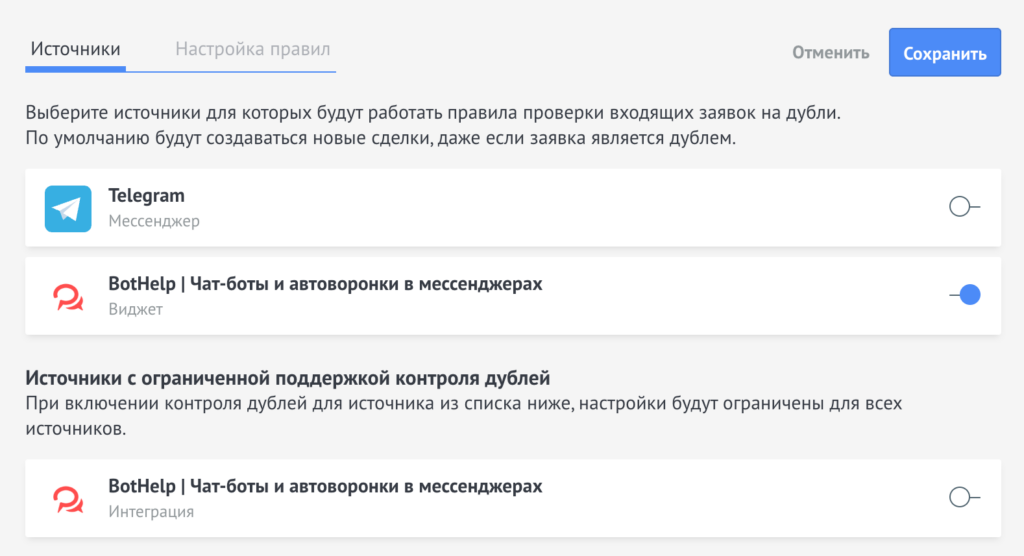This screenshot has height=556, width=1024.
Task: Click the Отменить button
Action: tap(831, 53)
